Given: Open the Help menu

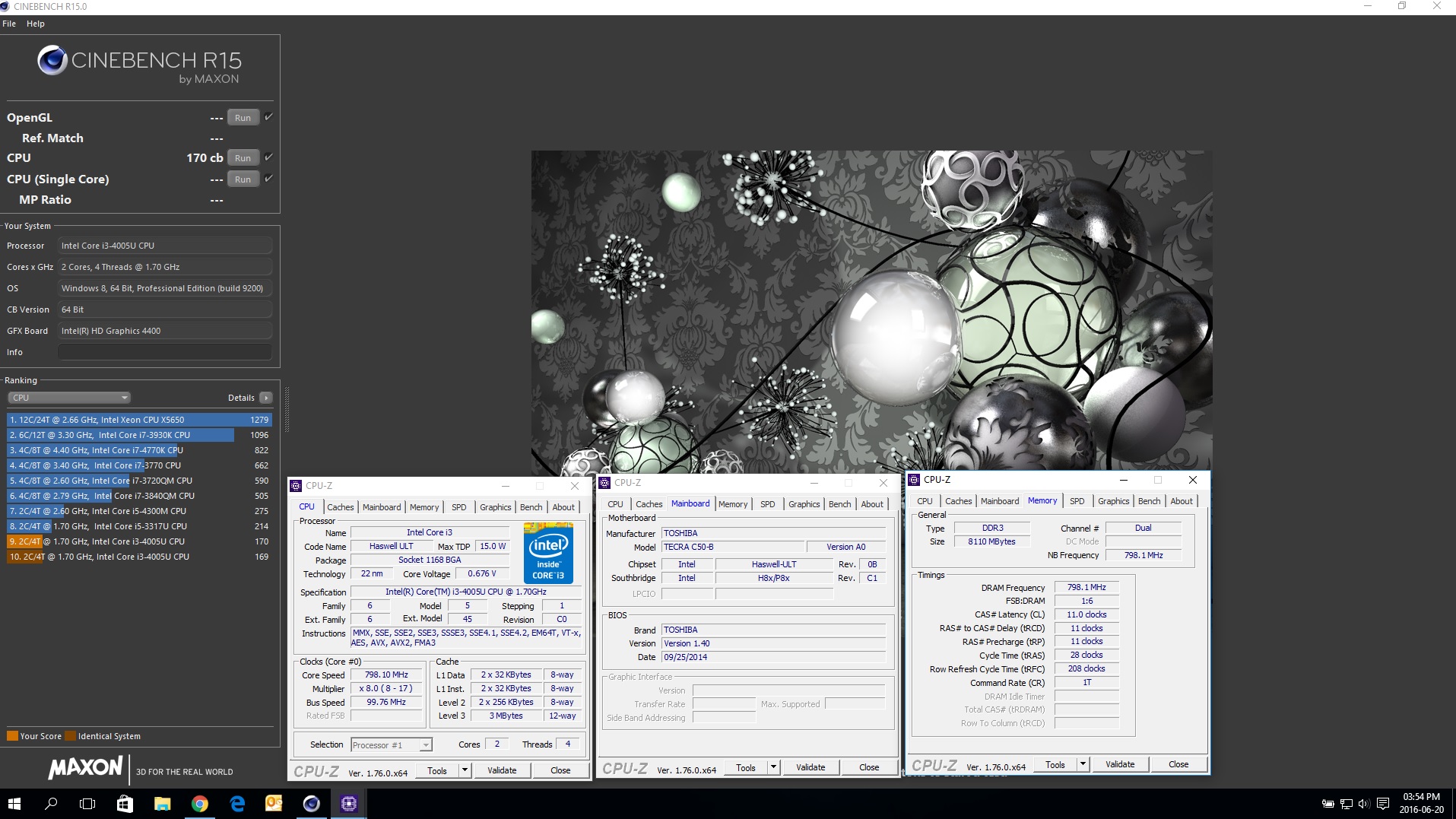Looking at the screenshot, I should tap(36, 24).
